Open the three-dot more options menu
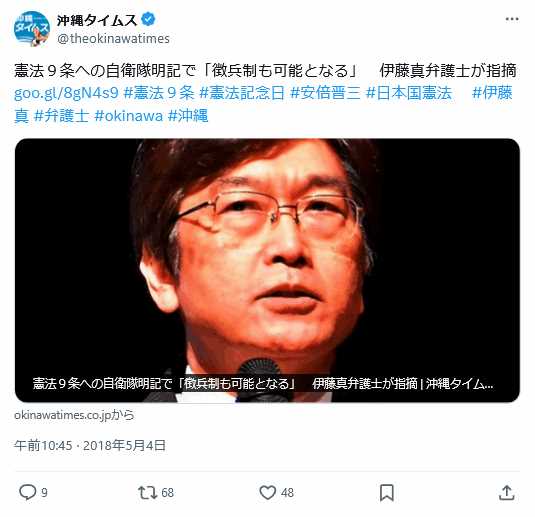The width and height of the screenshot is (535, 517). tap(512, 19)
